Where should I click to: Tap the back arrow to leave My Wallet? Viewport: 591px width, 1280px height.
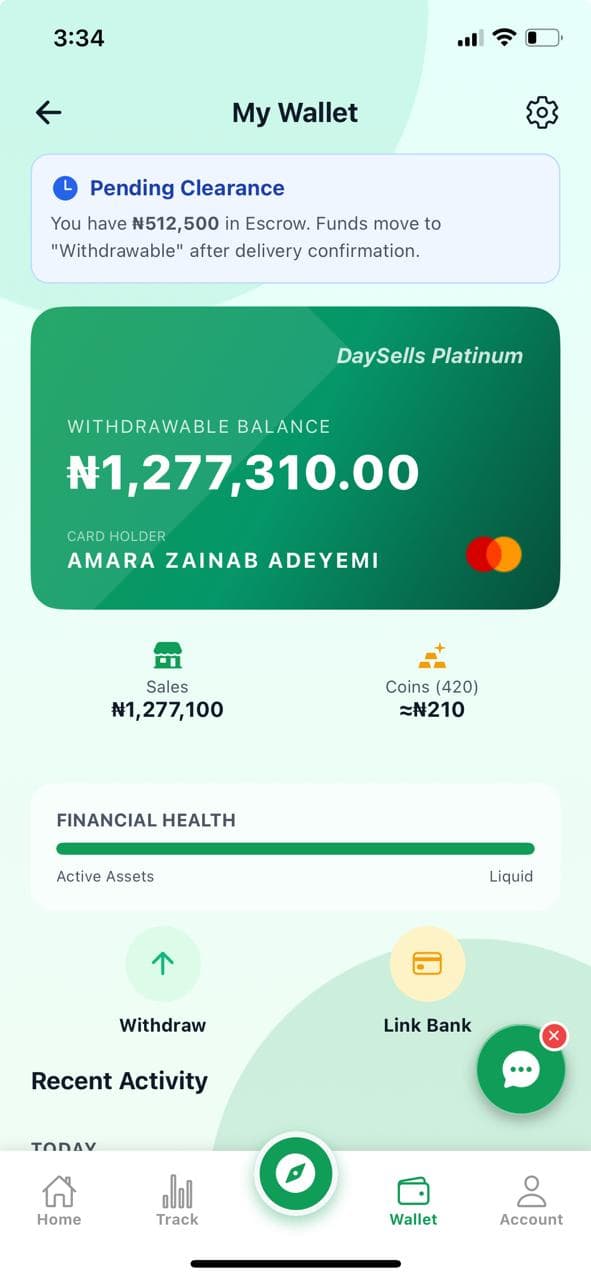click(48, 113)
